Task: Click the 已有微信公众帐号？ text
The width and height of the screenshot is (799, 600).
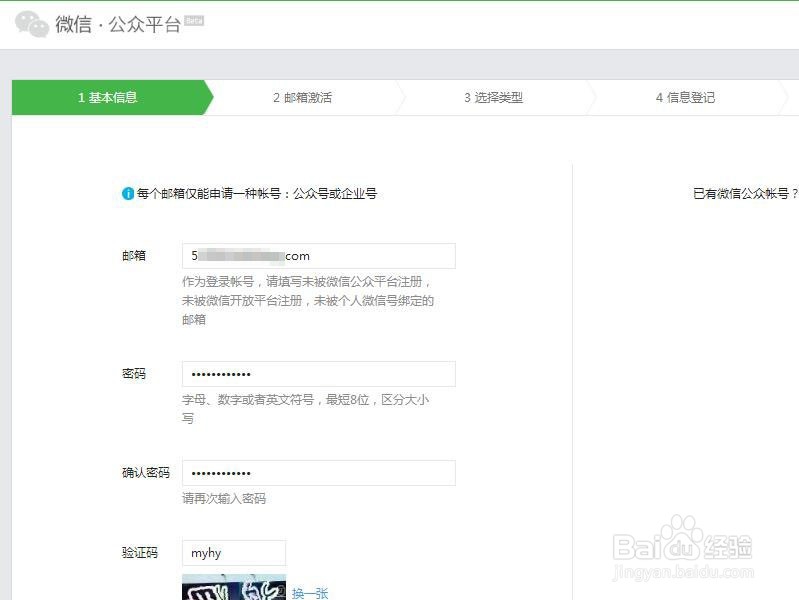Action: 745,194
